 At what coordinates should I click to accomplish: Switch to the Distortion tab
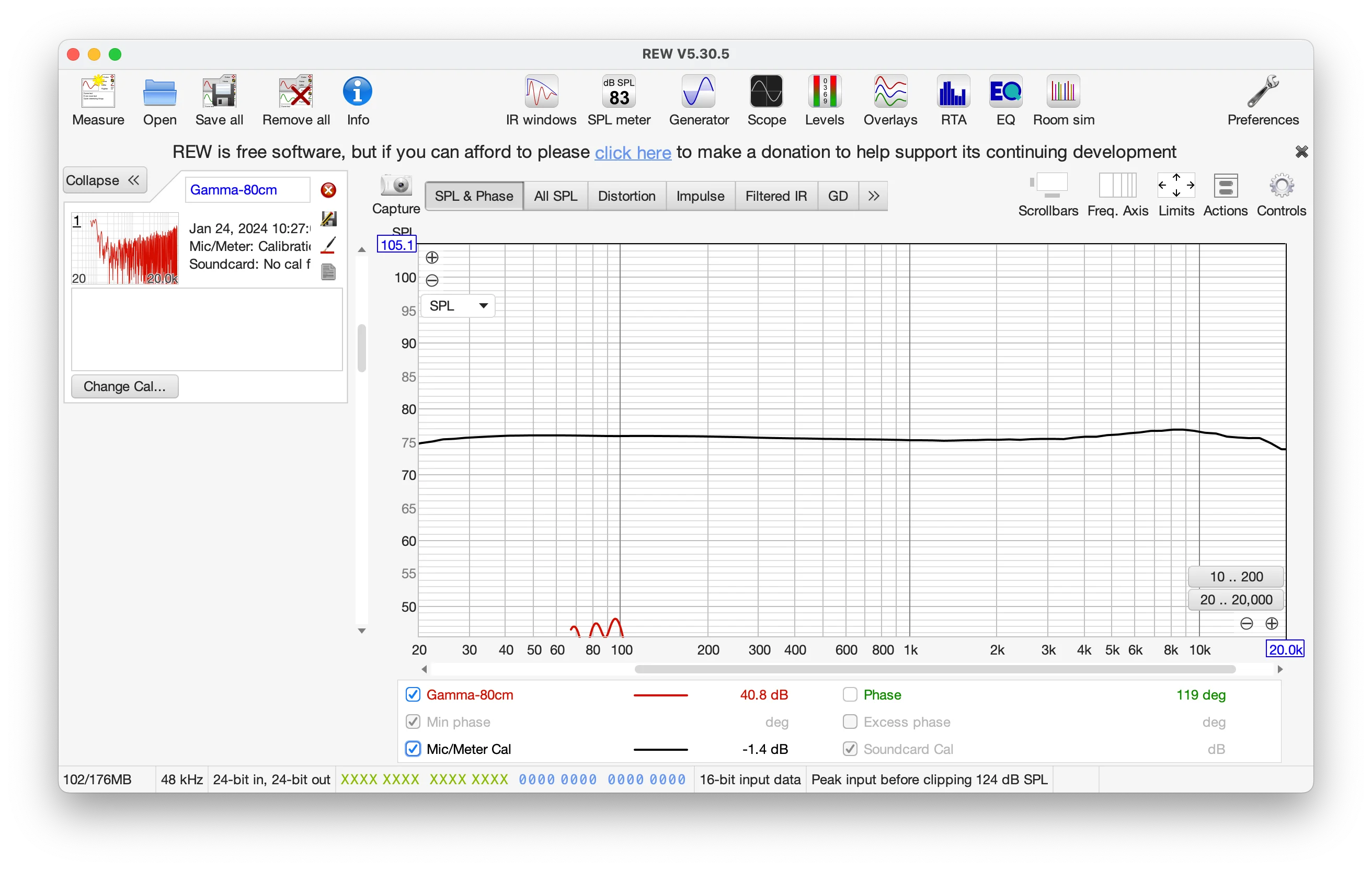626,196
